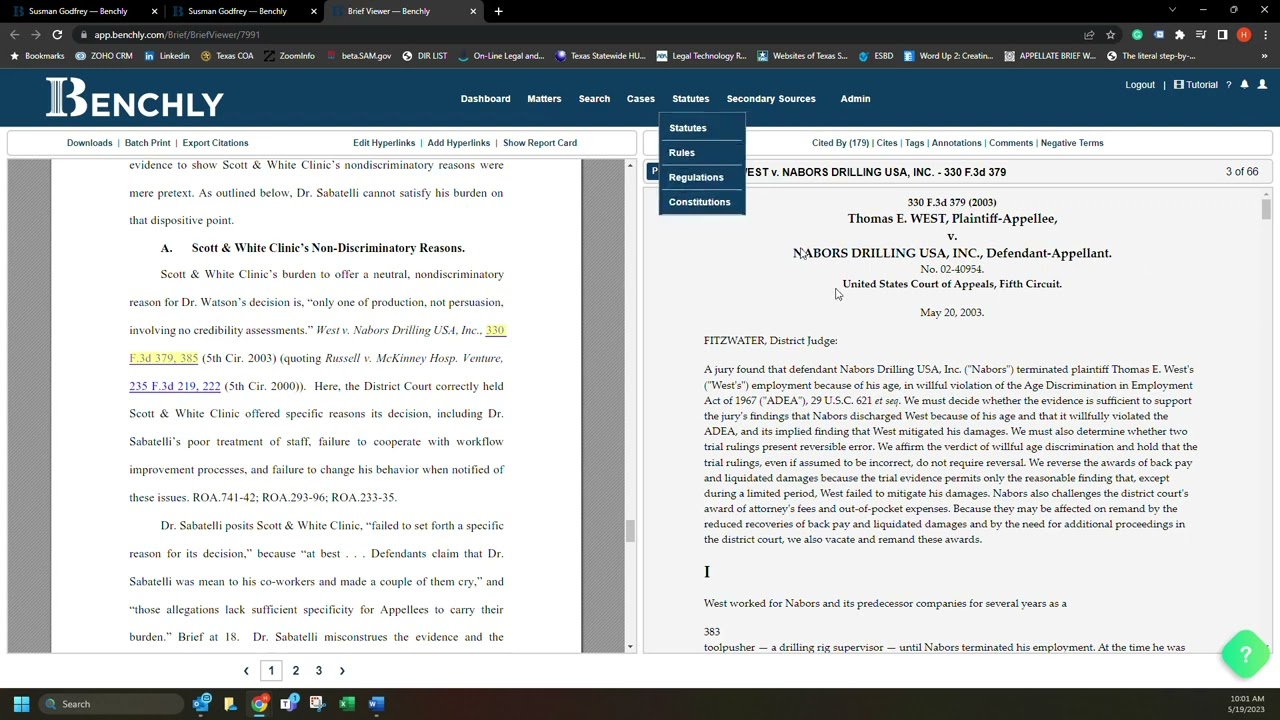This screenshot has width=1280, height=720.
Task: Click Downloads in the brief toolbar
Action: pos(90,143)
